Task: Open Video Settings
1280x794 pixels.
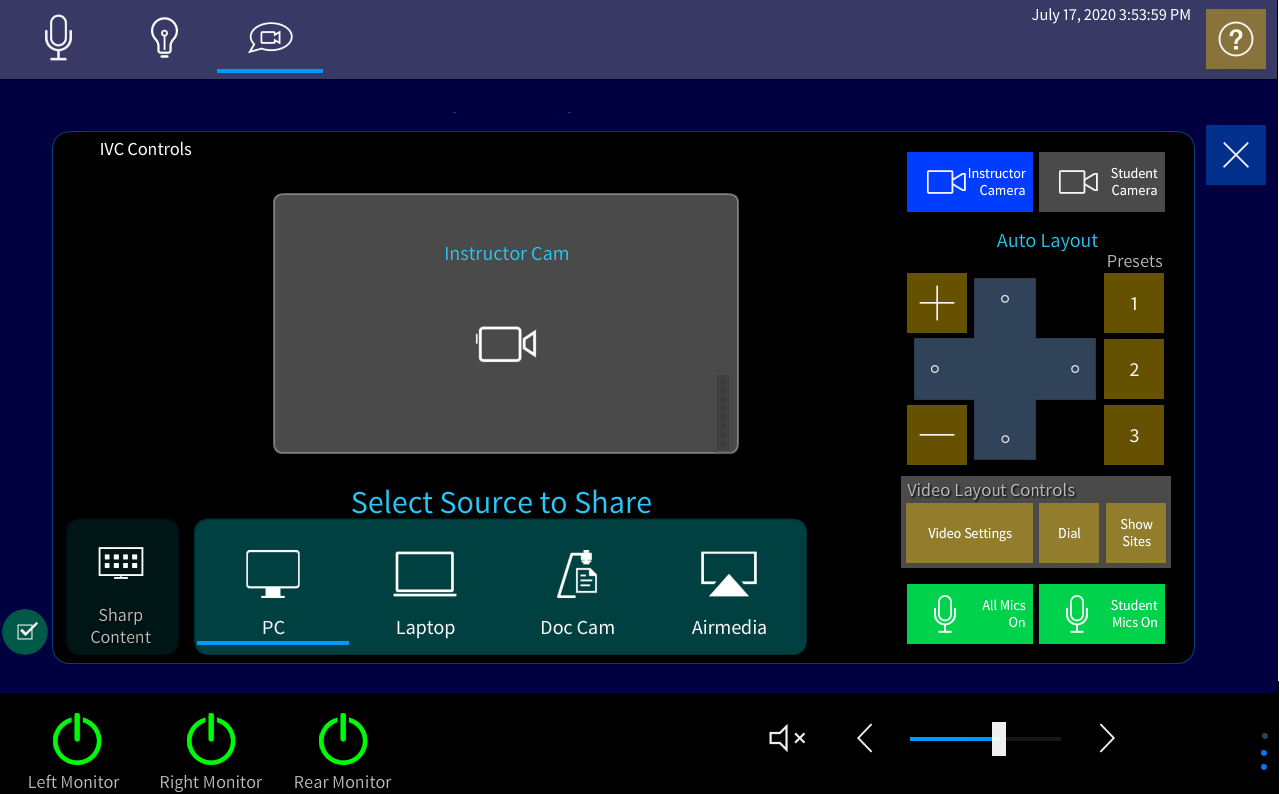Action: click(x=968, y=533)
